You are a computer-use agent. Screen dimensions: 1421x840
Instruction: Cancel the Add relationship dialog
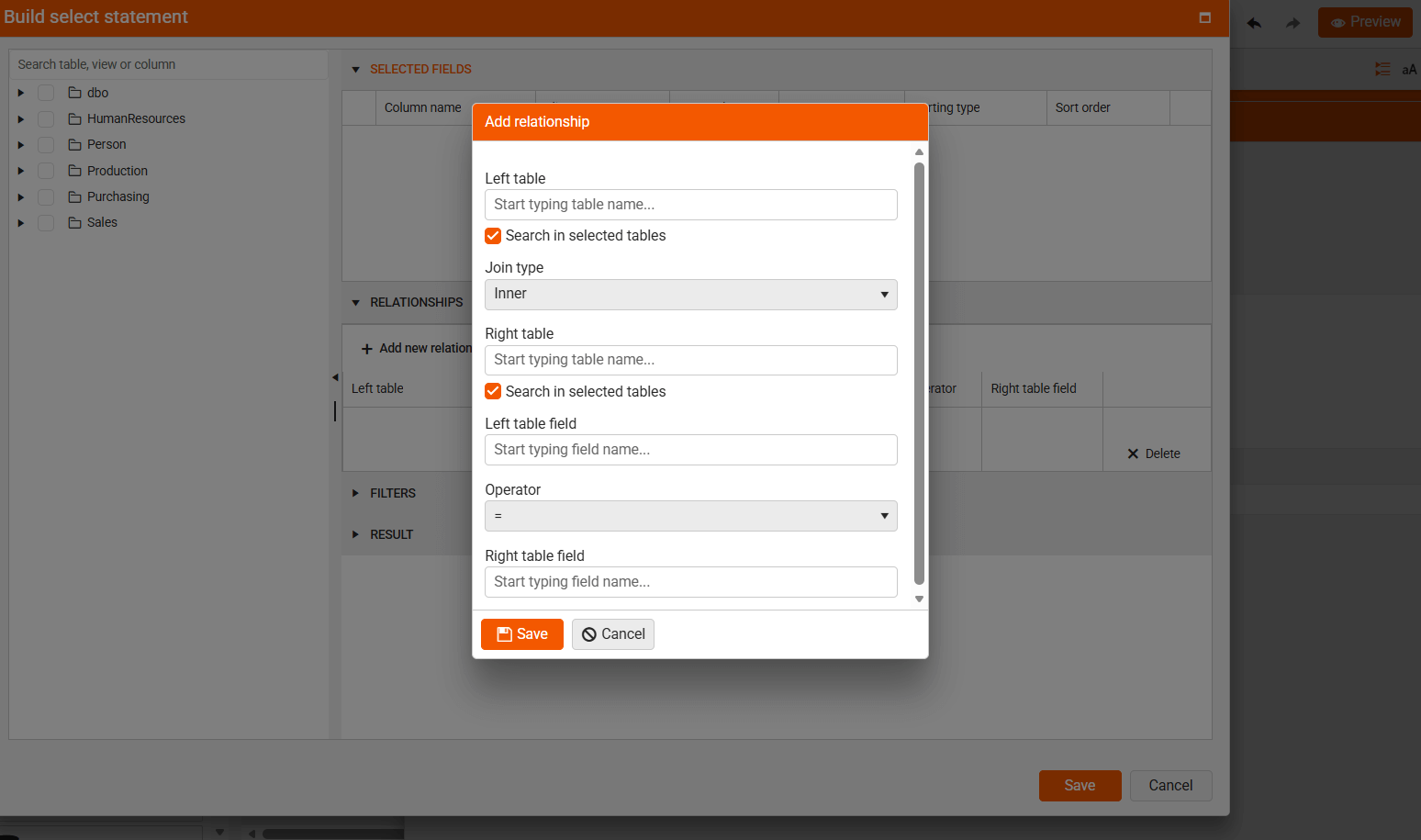[613, 634]
